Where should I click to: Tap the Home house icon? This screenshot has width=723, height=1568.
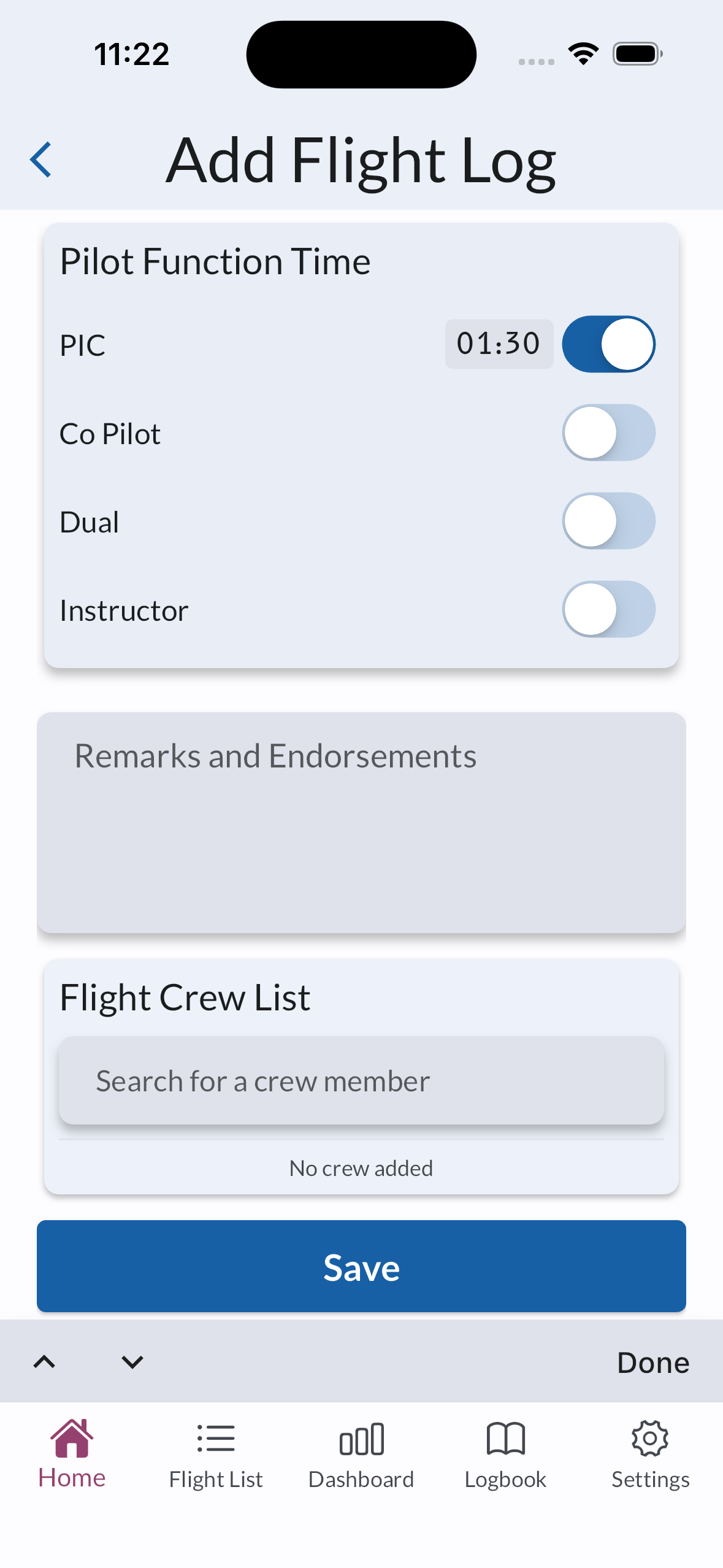[x=72, y=1437]
